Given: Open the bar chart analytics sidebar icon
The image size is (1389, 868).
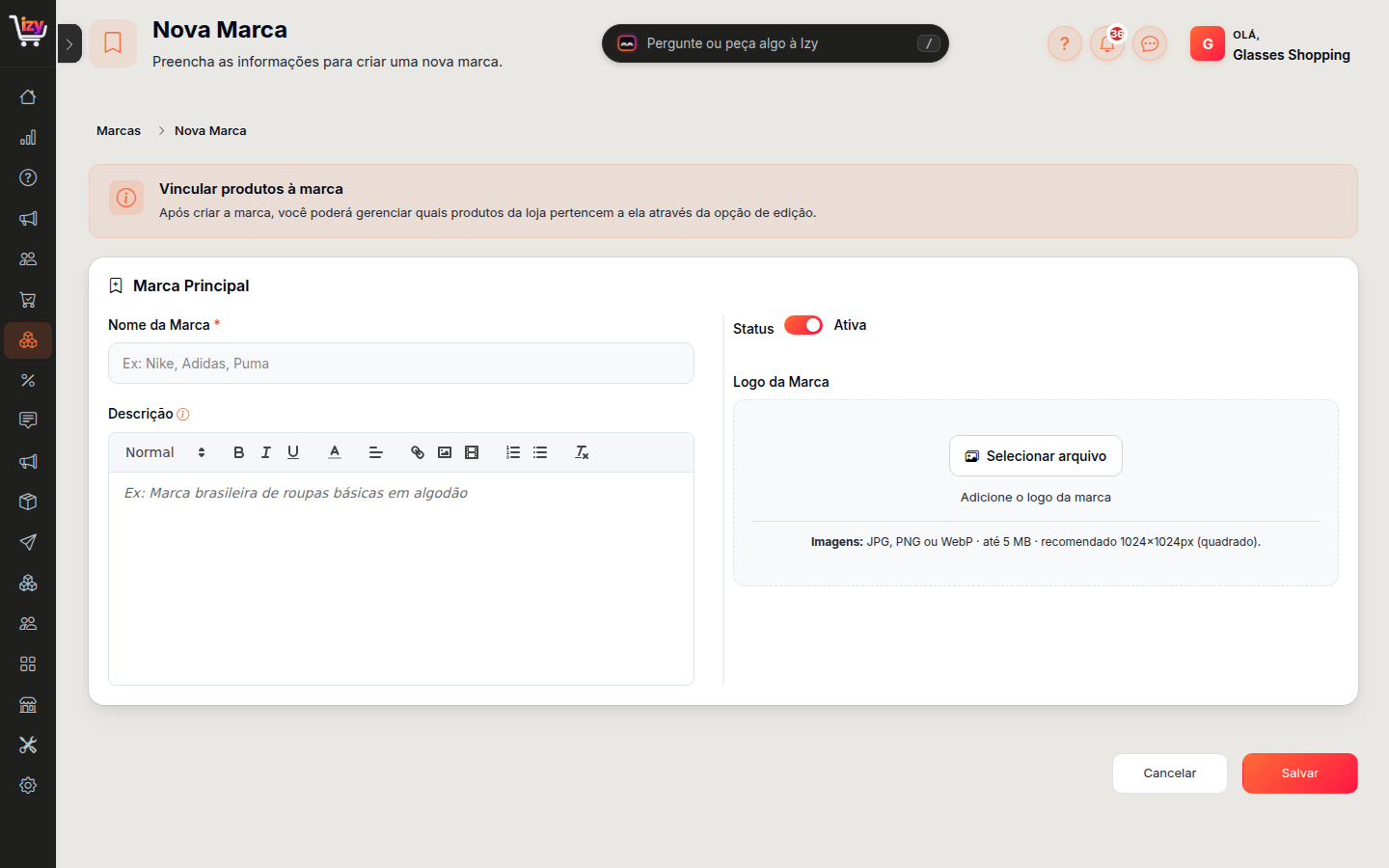Looking at the screenshot, I should tap(28, 138).
